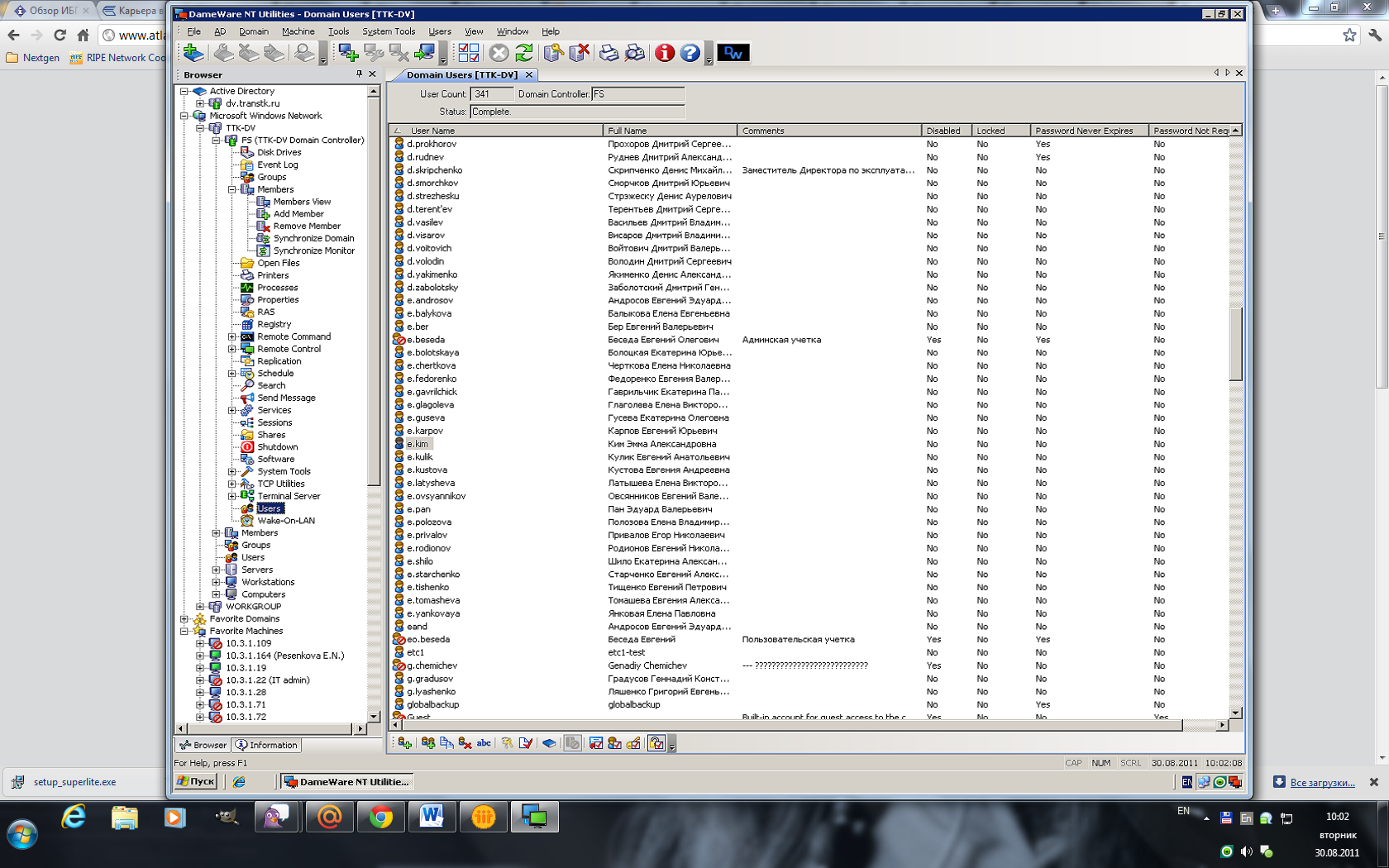Screen dimensions: 1389x868
Task: Select machine 10.3.1.22 (IT admin)
Action: tap(267, 680)
